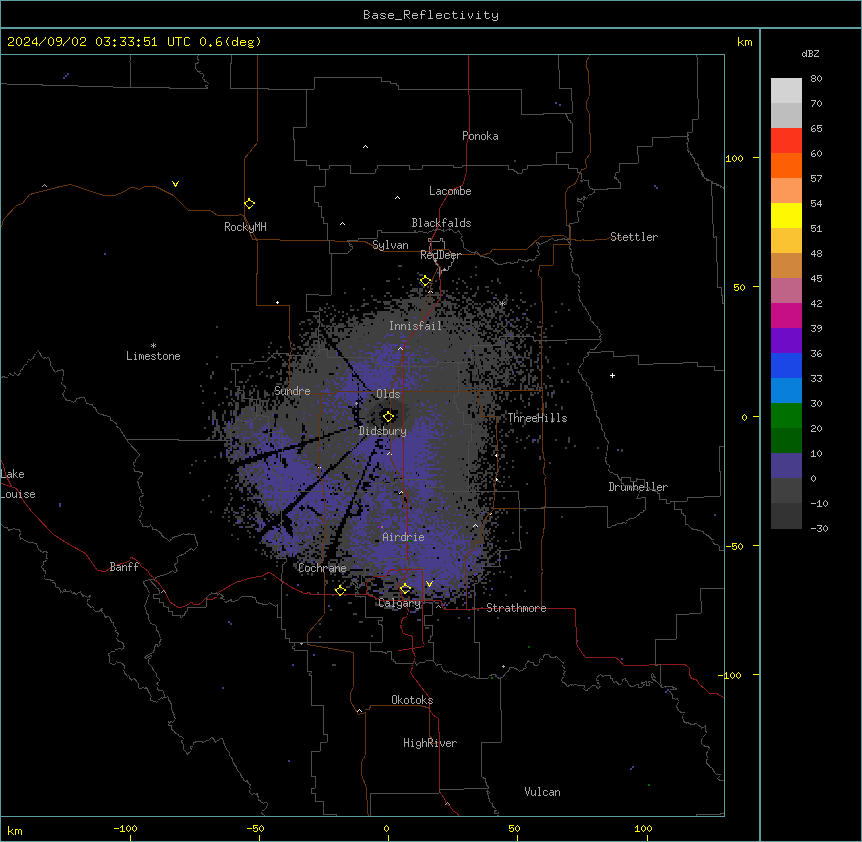The width and height of the screenshot is (862, 842).
Task: Click the km unit label at bottom left
Action: tap(15, 830)
